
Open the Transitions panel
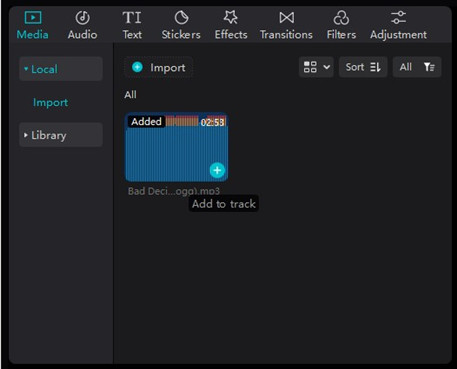(286, 26)
